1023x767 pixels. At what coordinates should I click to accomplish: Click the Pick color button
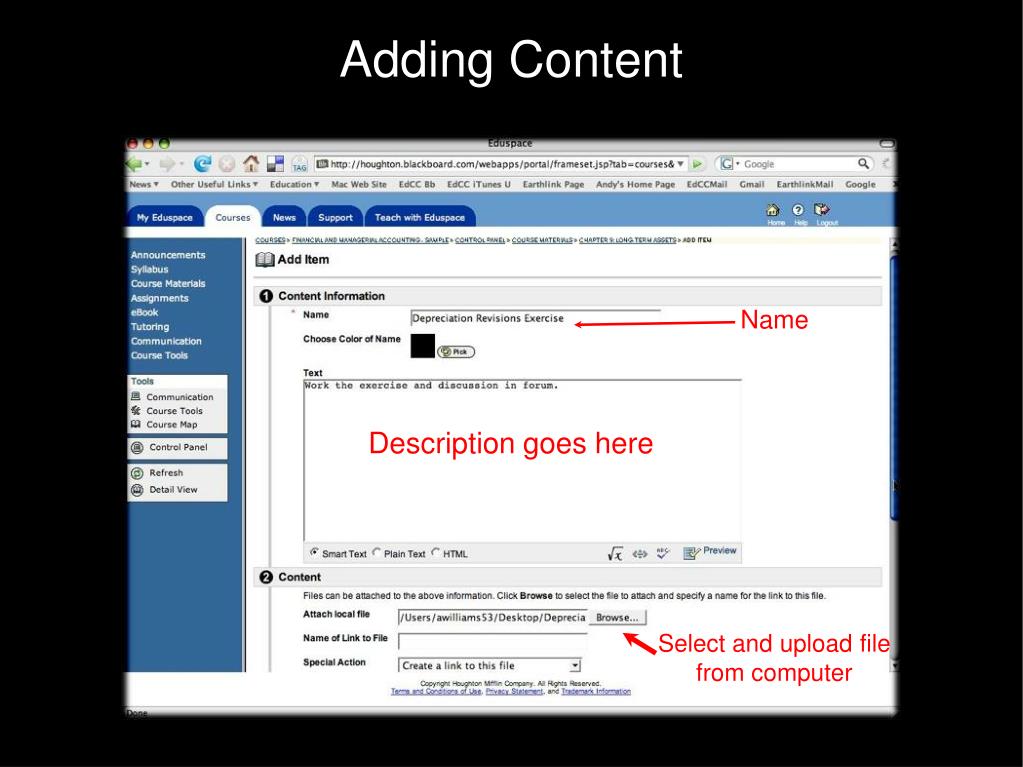point(455,352)
